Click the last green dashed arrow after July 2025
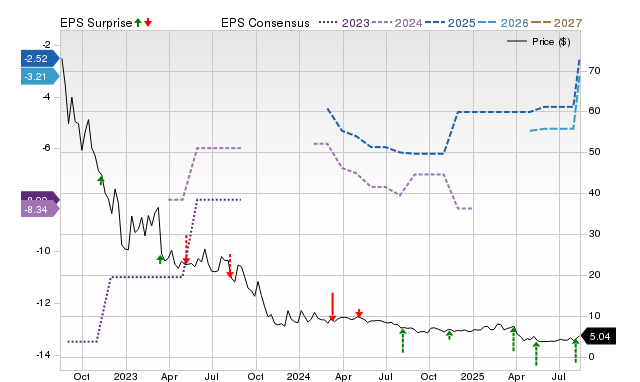 point(576,351)
